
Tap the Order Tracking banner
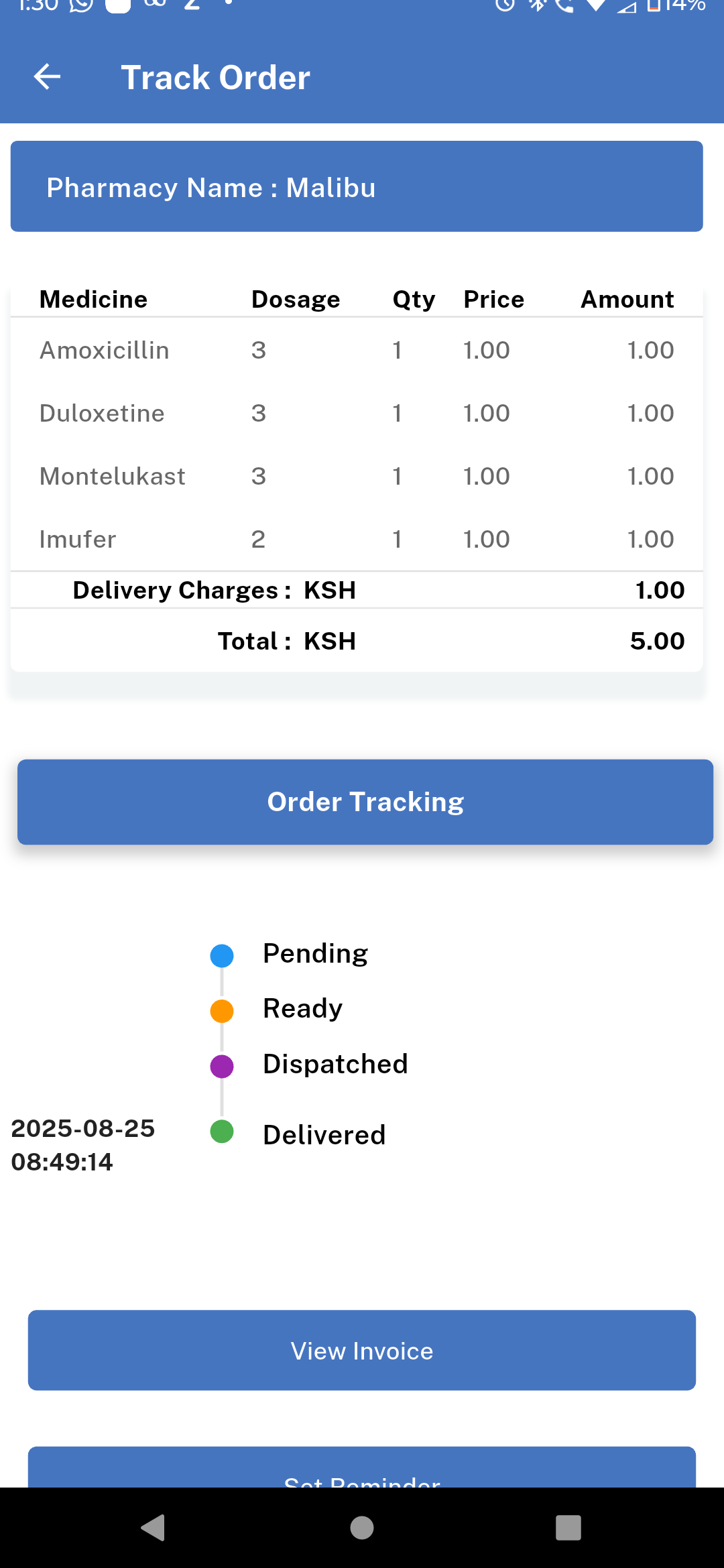point(365,802)
